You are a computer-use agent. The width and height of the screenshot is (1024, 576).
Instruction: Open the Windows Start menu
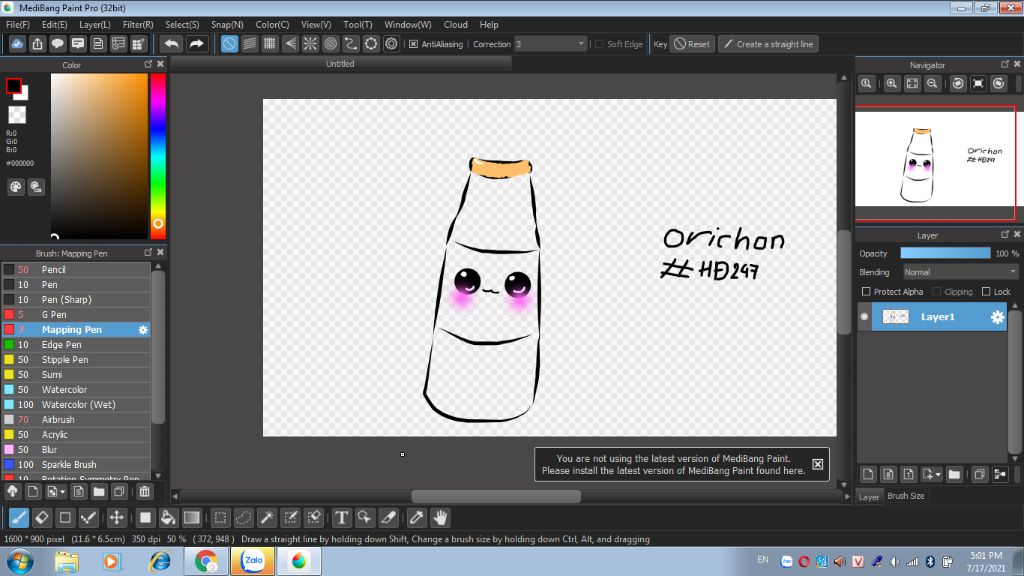click(20, 561)
